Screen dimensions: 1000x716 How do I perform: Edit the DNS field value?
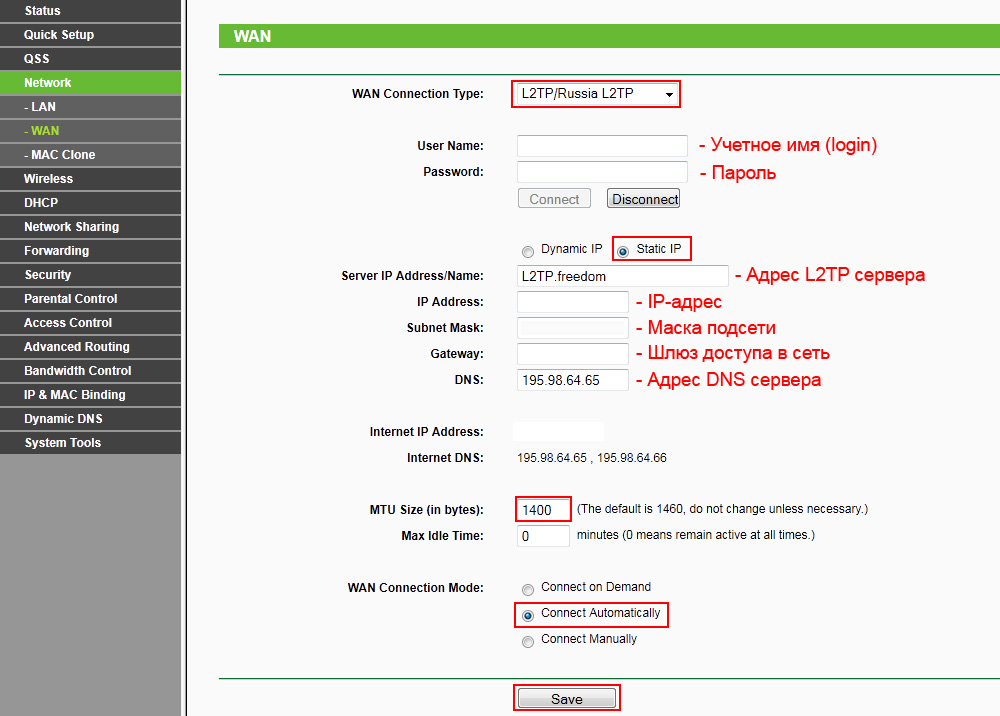pyautogui.click(x=573, y=380)
